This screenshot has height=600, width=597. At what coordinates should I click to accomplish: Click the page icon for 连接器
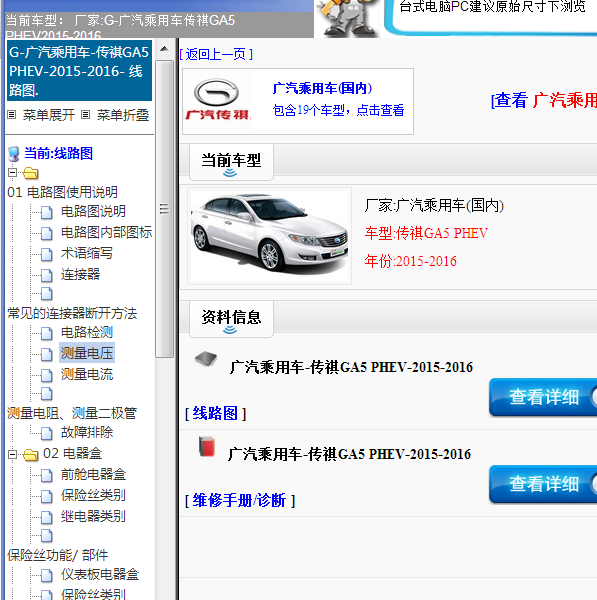click(47, 275)
